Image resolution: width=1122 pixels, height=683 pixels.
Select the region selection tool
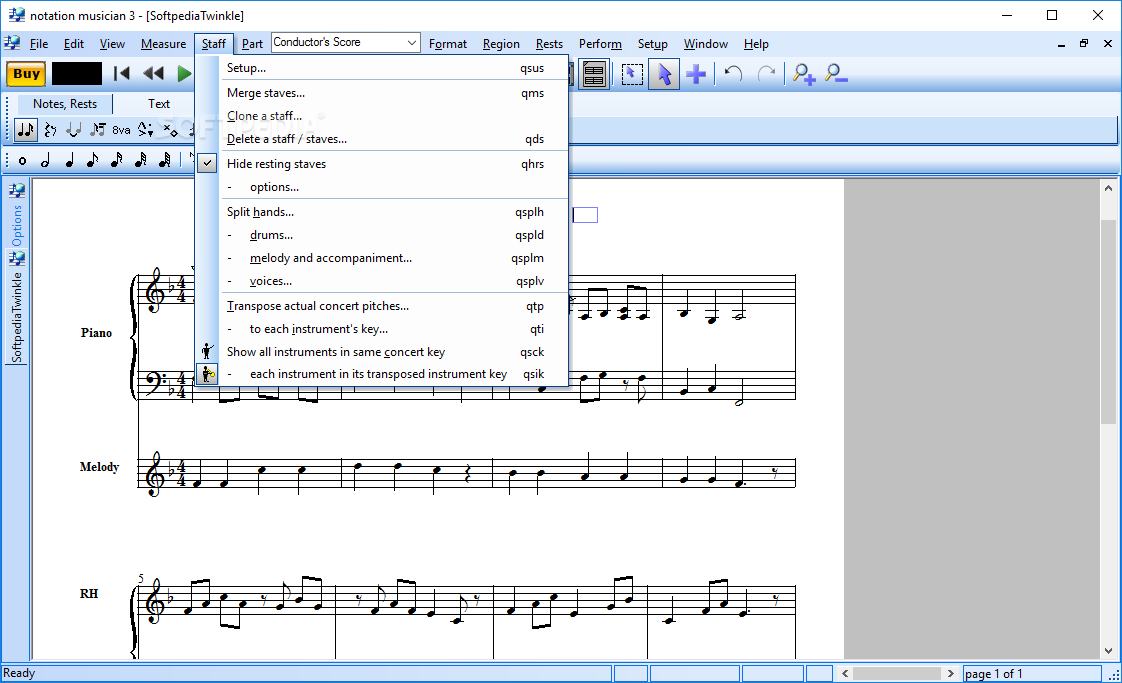(632, 74)
